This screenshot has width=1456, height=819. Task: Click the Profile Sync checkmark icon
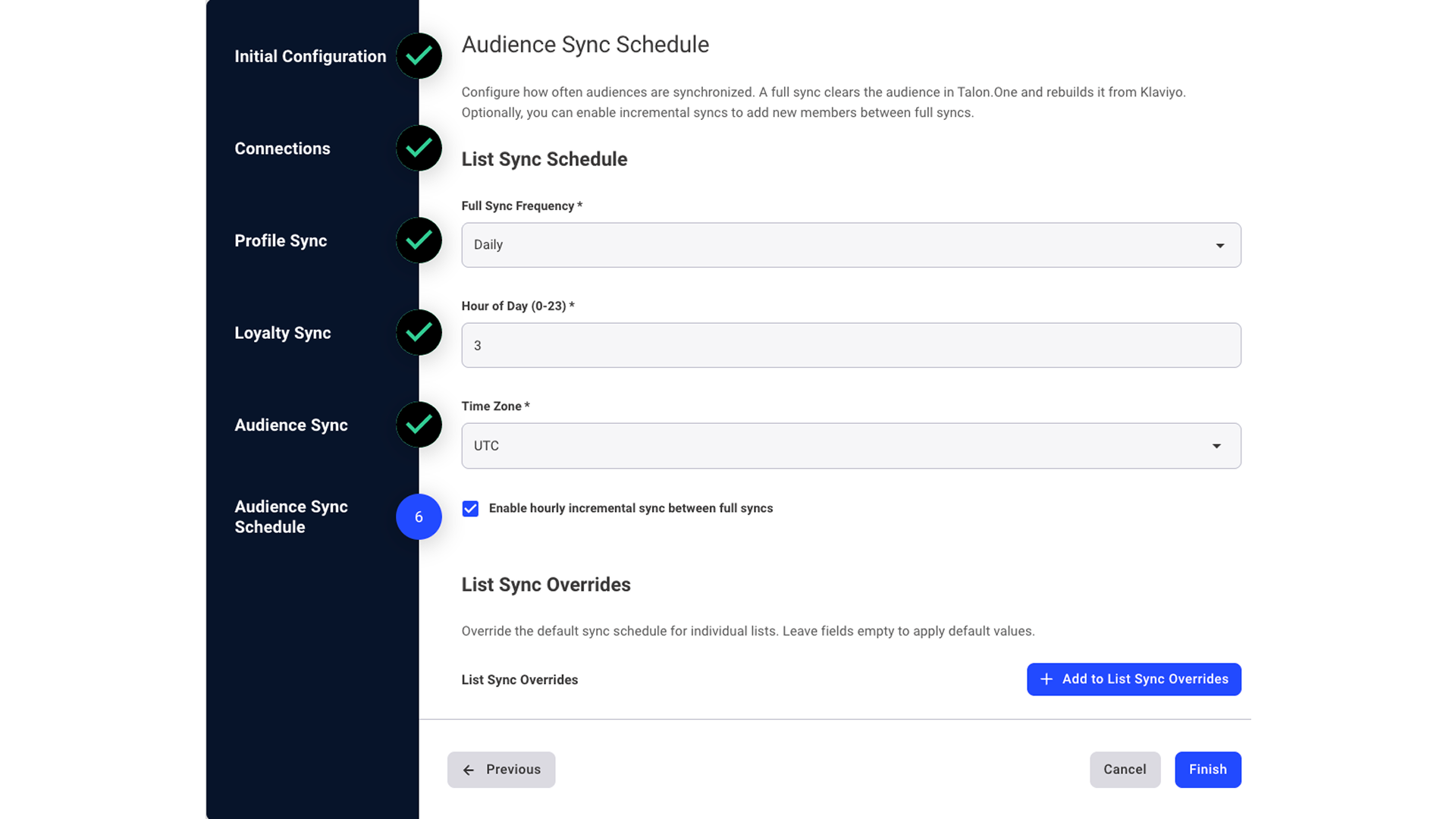pyautogui.click(x=419, y=240)
